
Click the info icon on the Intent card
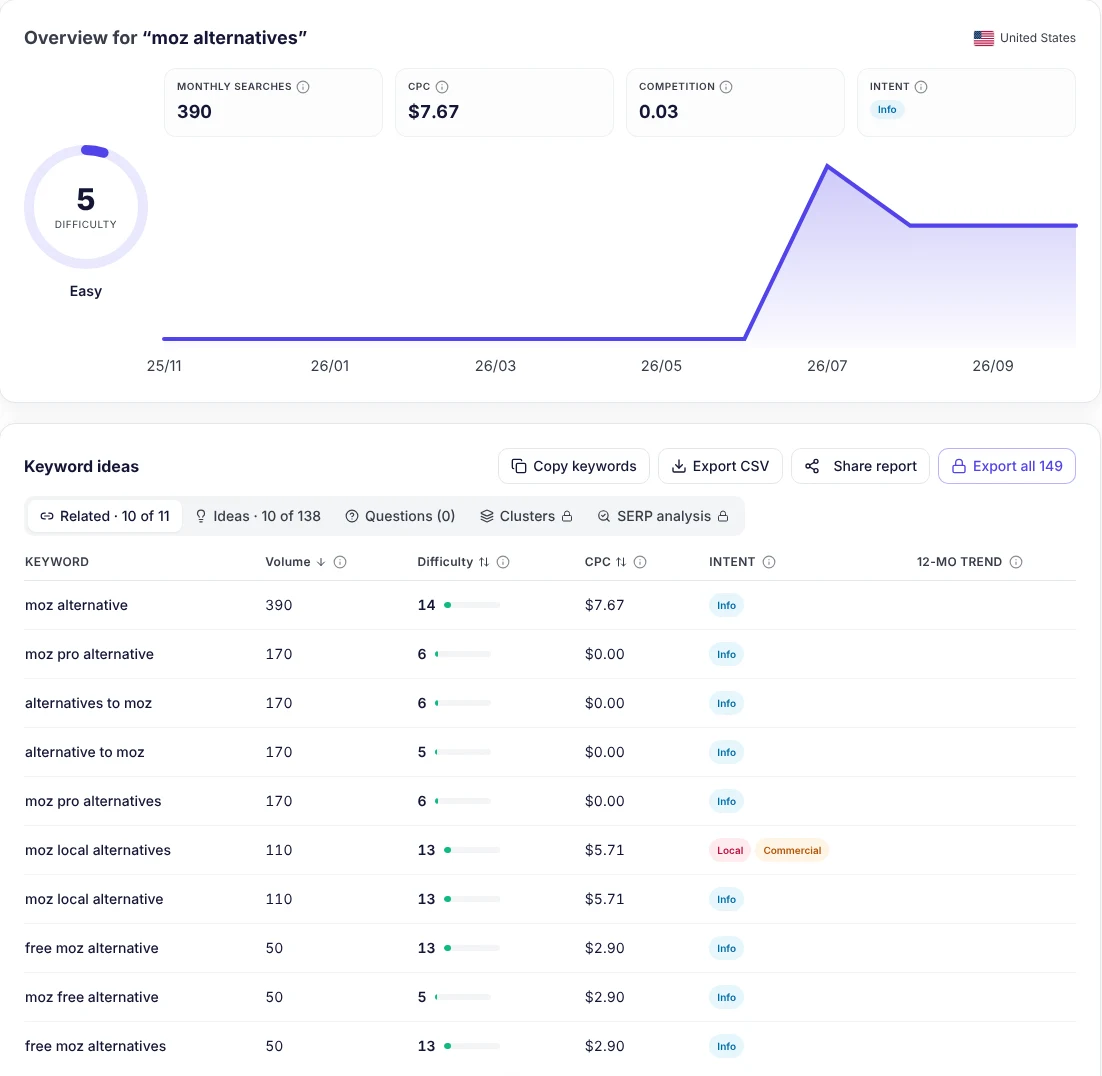pos(921,86)
